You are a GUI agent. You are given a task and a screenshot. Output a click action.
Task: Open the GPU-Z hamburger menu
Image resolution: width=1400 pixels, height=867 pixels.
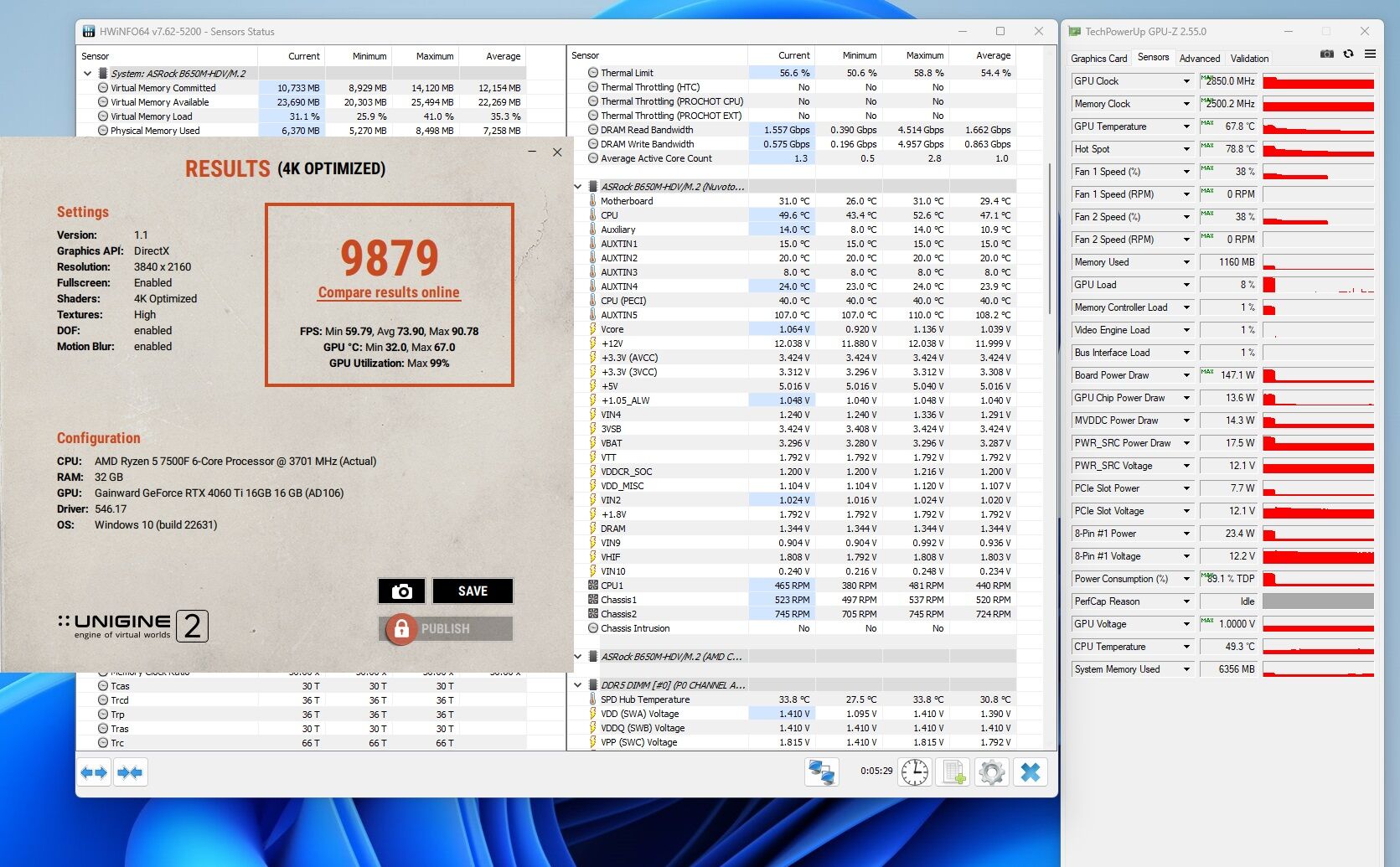1370,54
